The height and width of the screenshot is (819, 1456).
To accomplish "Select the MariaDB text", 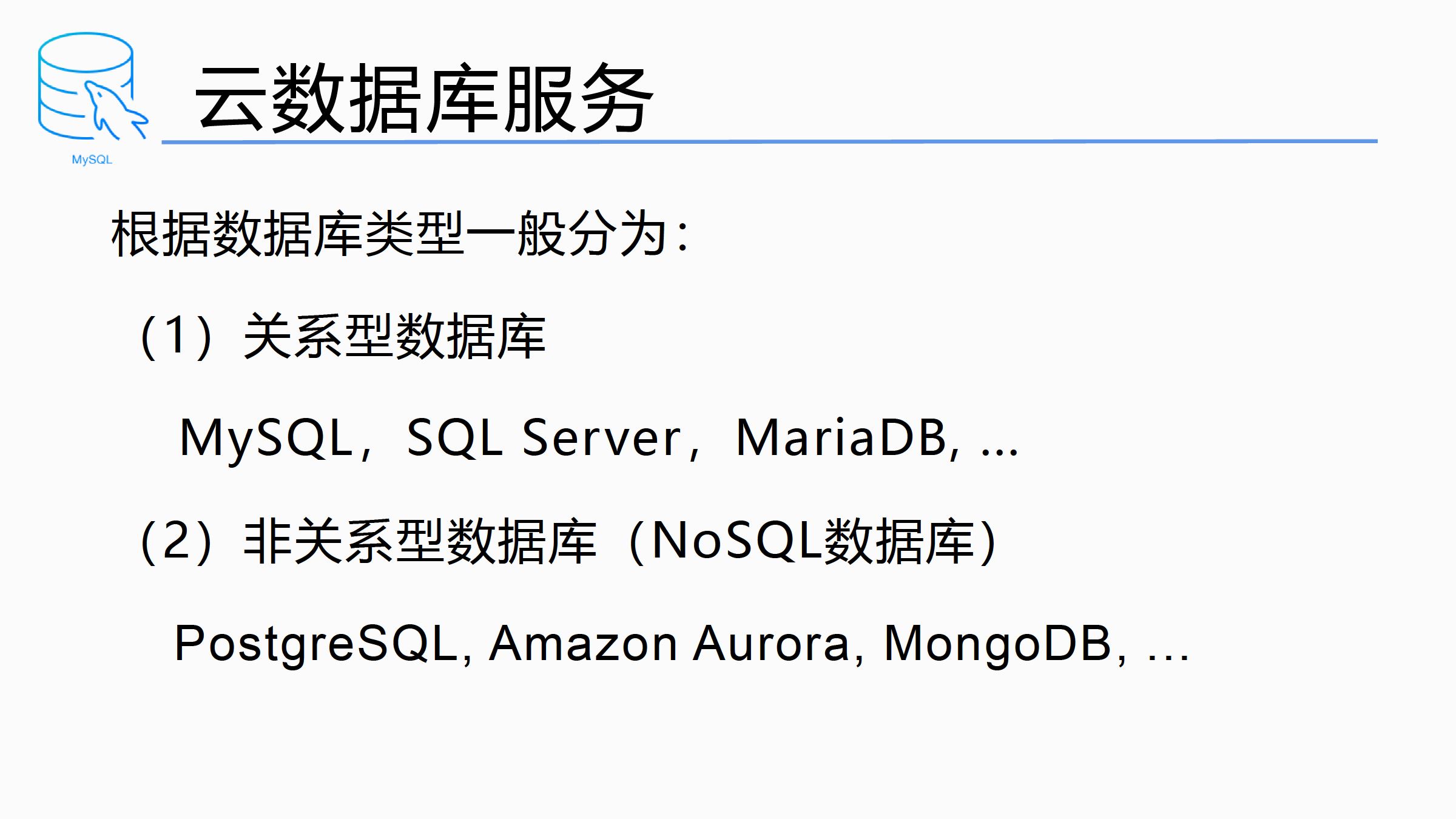I will click(x=841, y=438).
